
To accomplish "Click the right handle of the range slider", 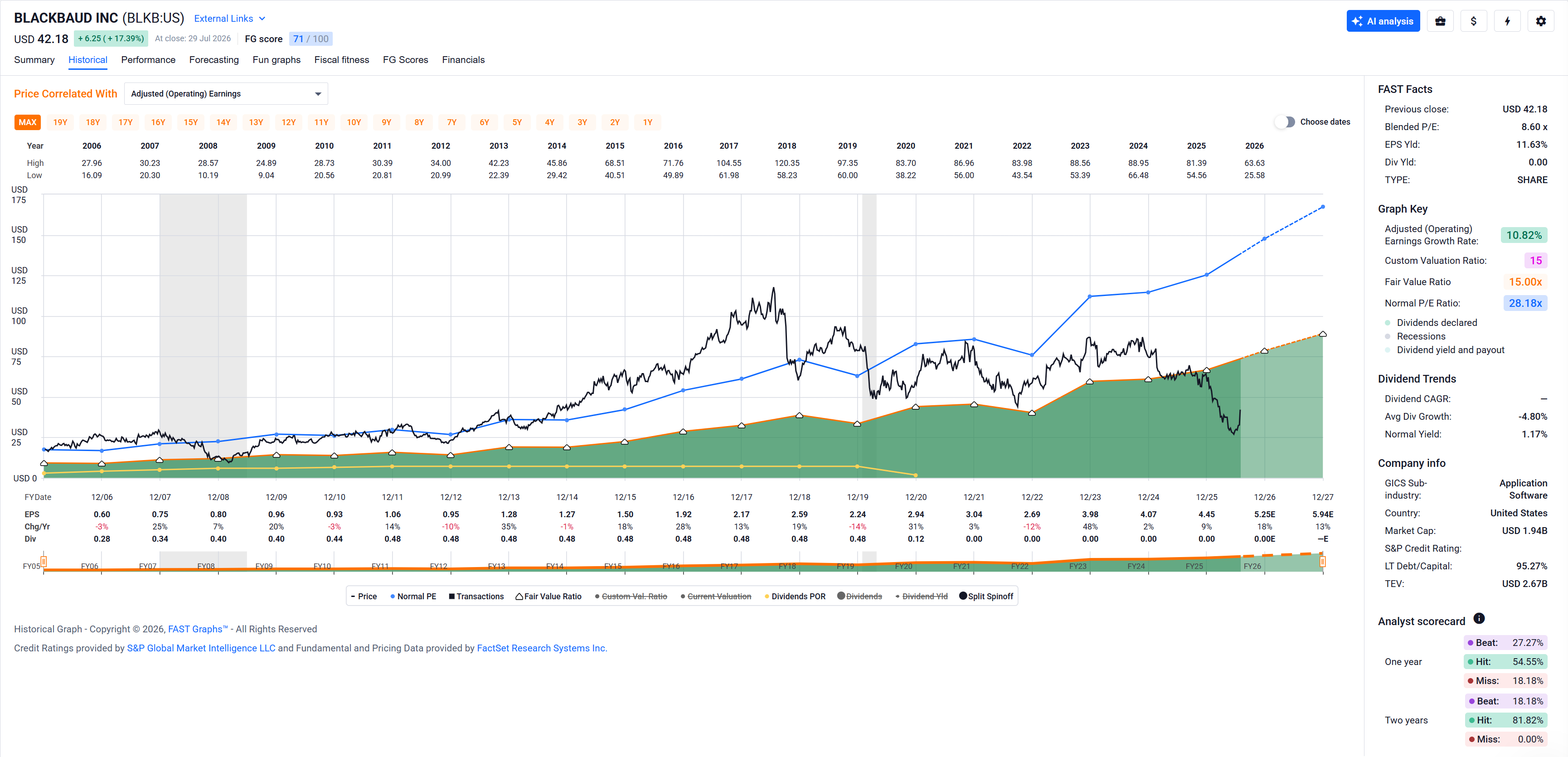I will pyautogui.click(x=1323, y=561).
